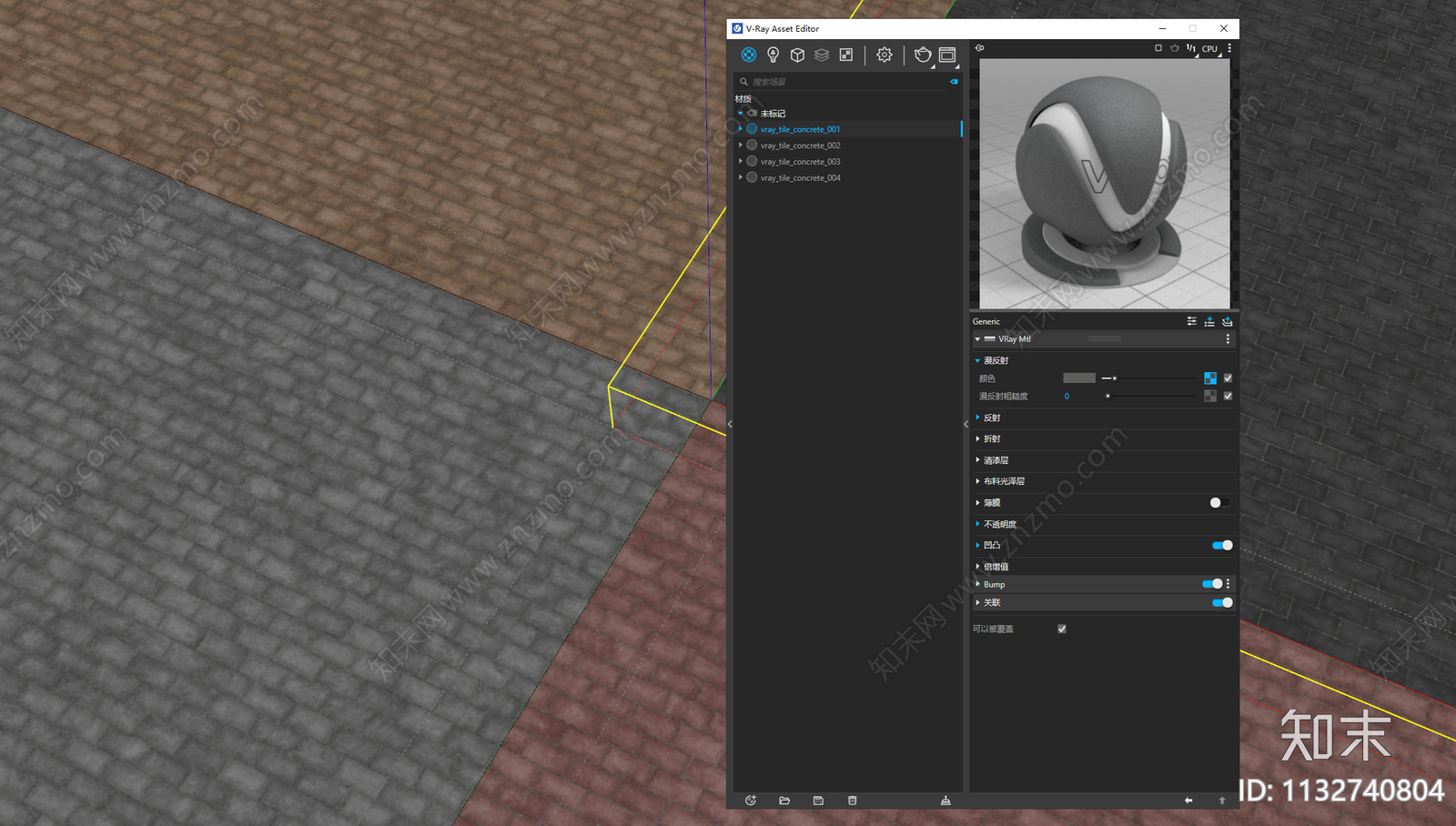Viewport: 1456px width, 826px height.
Task: Turn off the 关联 switch
Action: pos(1222,602)
